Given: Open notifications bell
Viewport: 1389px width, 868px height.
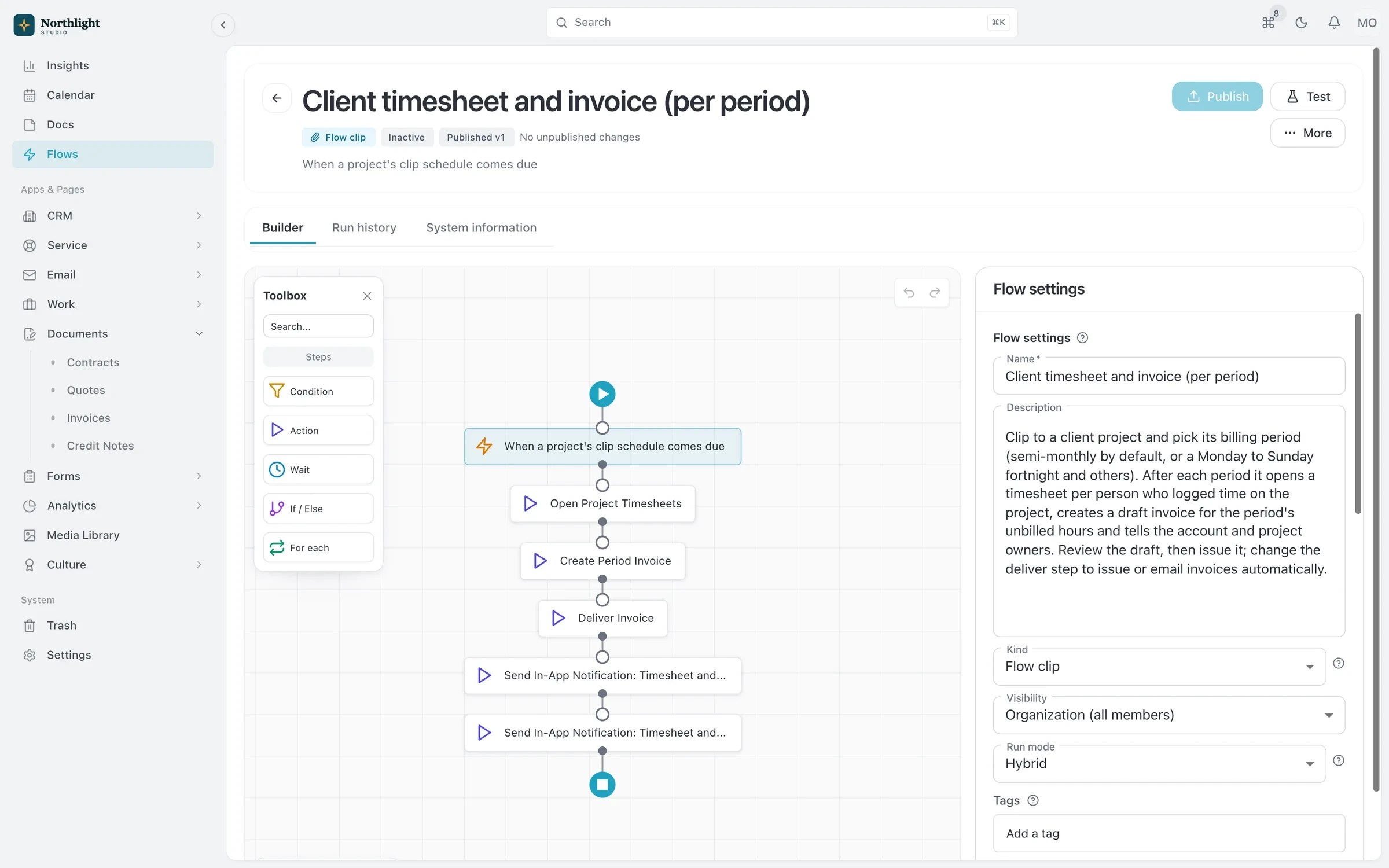Looking at the screenshot, I should 1334,23.
